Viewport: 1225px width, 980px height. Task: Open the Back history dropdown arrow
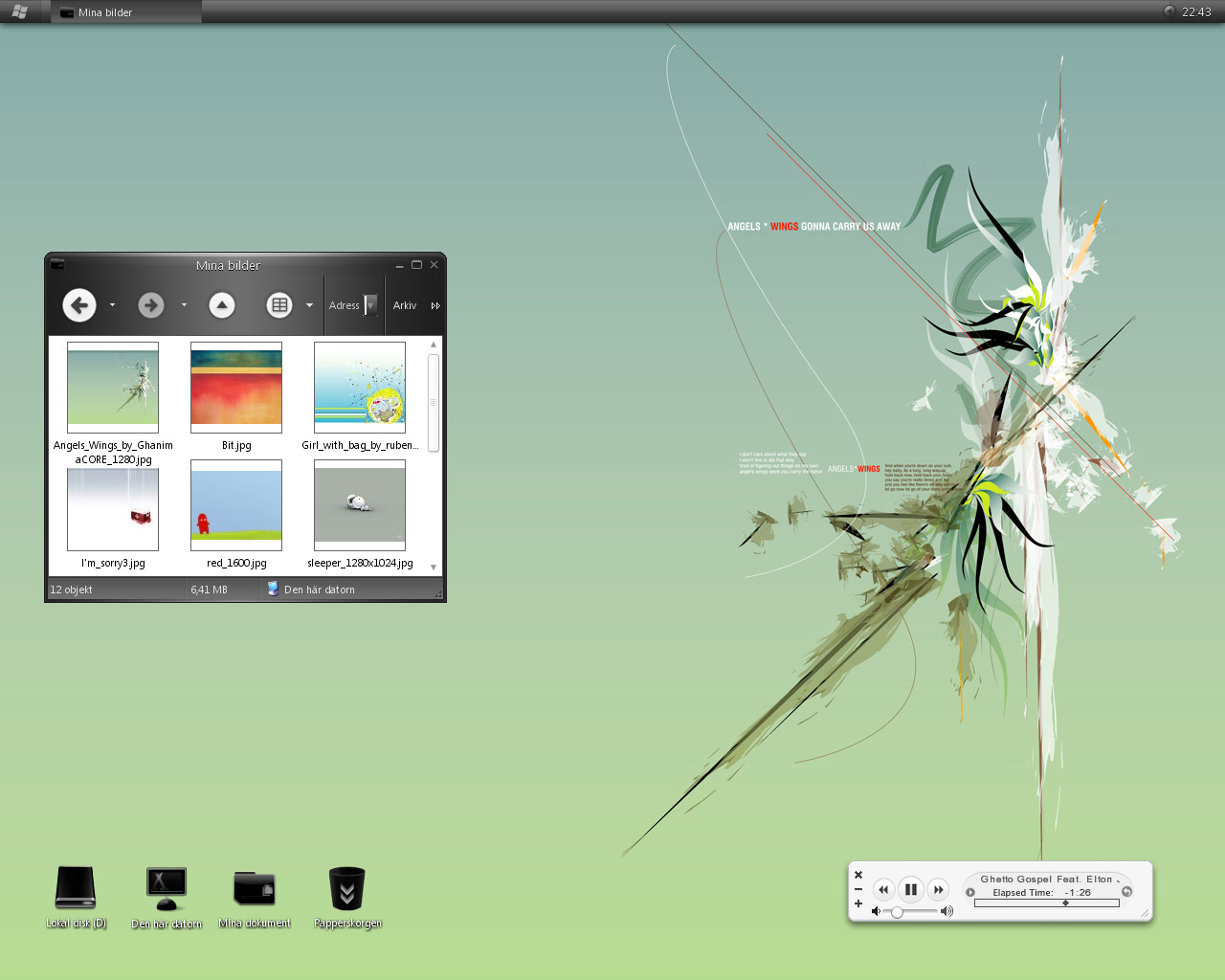pyautogui.click(x=112, y=305)
